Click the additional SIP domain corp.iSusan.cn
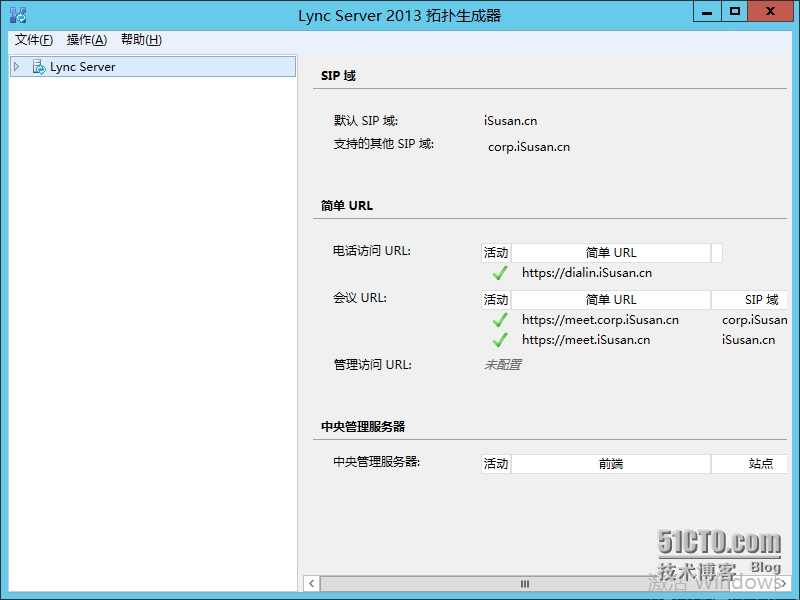 [529, 147]
